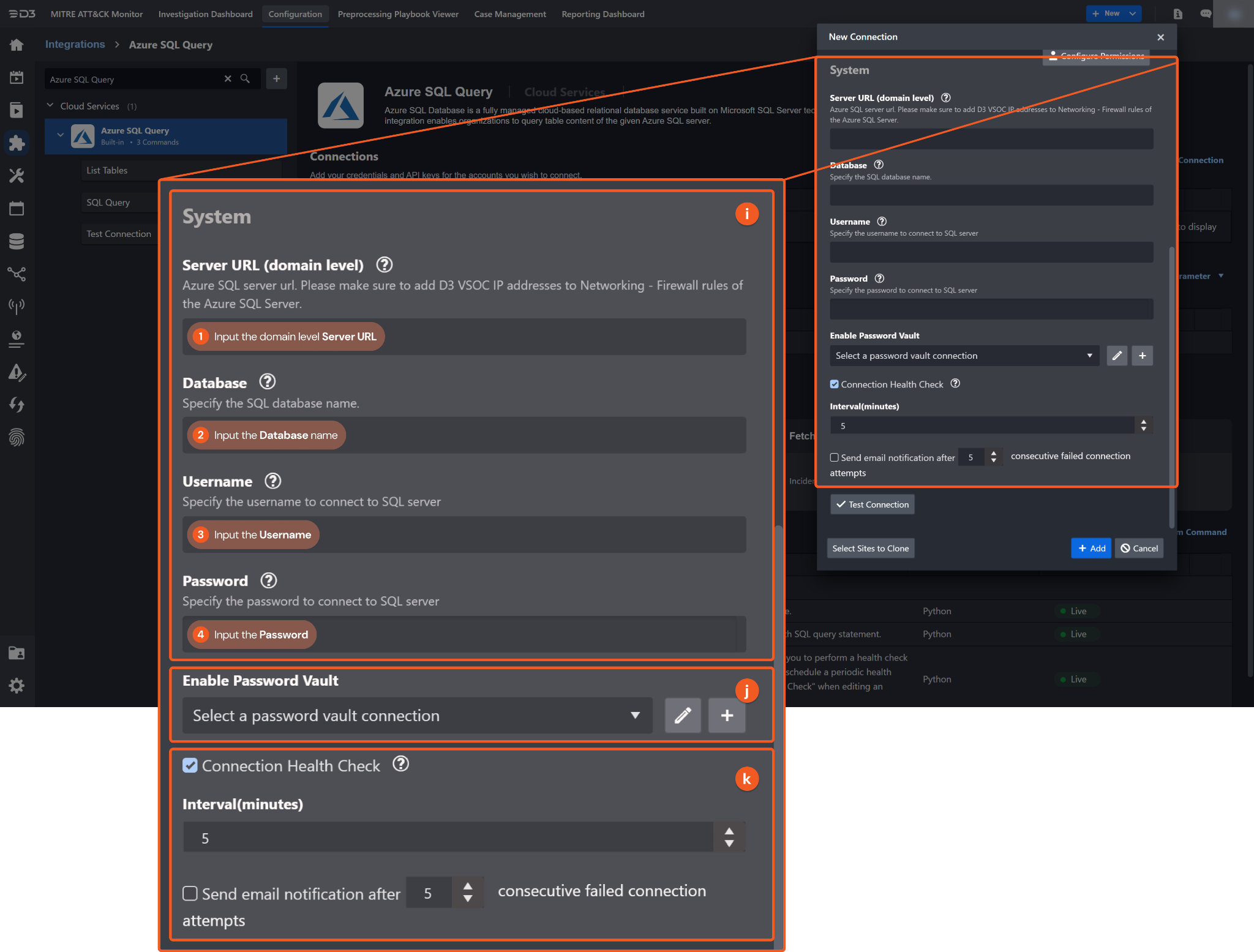This screenshot has height=952, width=1254.
Task: Click pencil edit icon beside password vault dropdown
Action: [x=1116, y=356]
